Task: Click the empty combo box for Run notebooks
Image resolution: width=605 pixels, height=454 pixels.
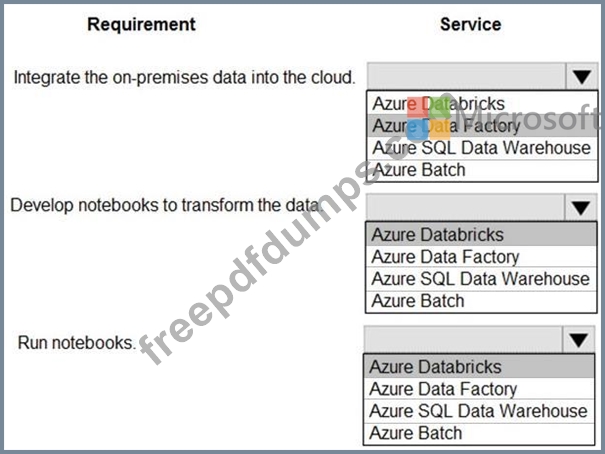Action: click(x=463, y=339)
